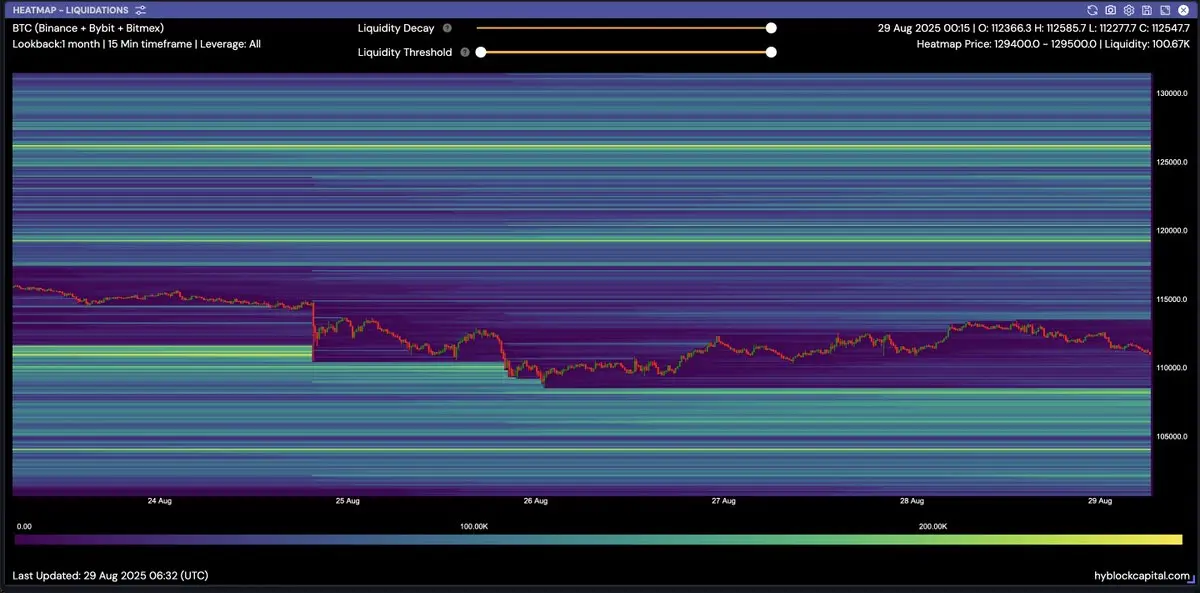Click the 100.00K color scale label
1200x593 pixels.
474,526
